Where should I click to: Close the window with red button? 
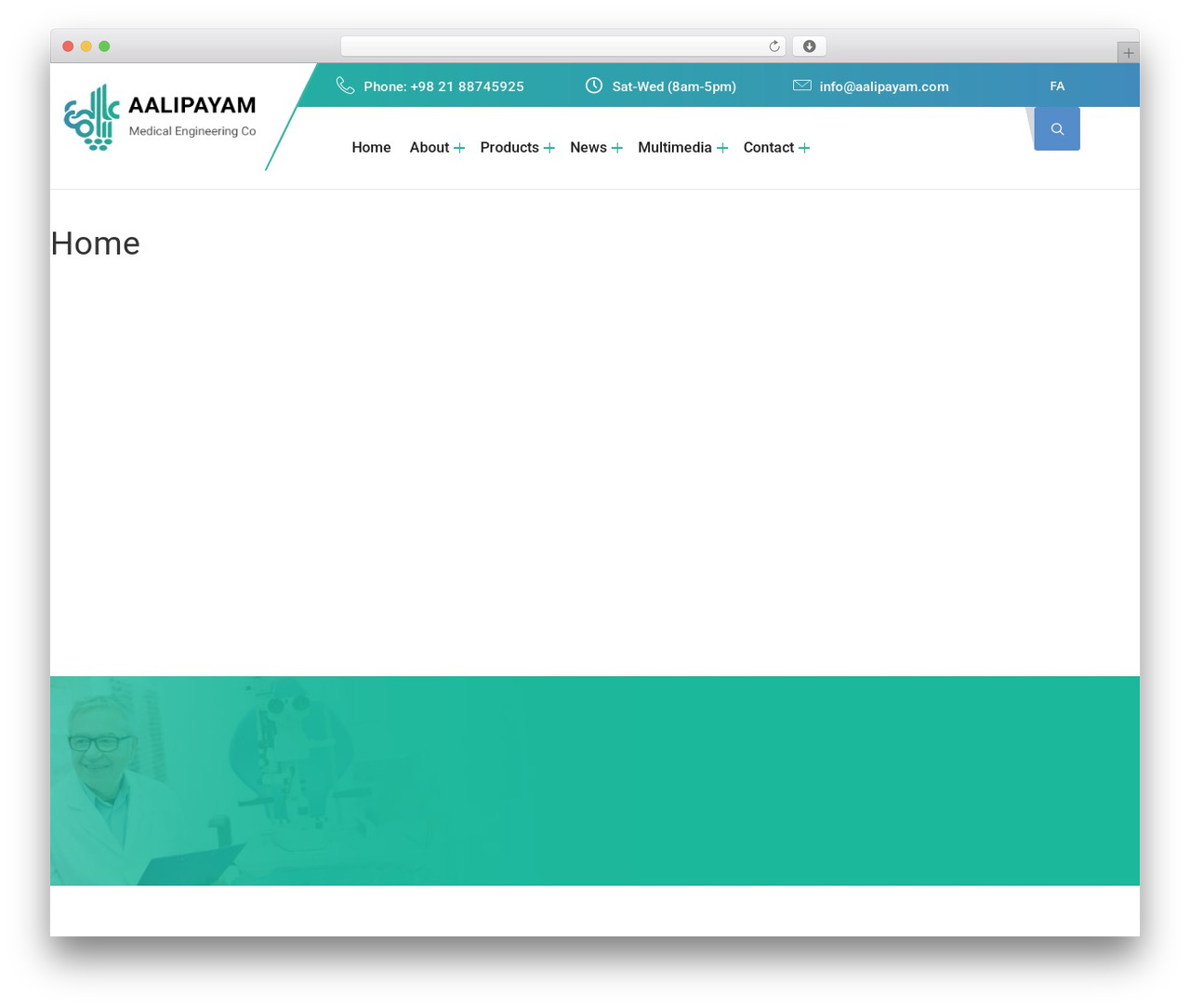click(68, 46)
